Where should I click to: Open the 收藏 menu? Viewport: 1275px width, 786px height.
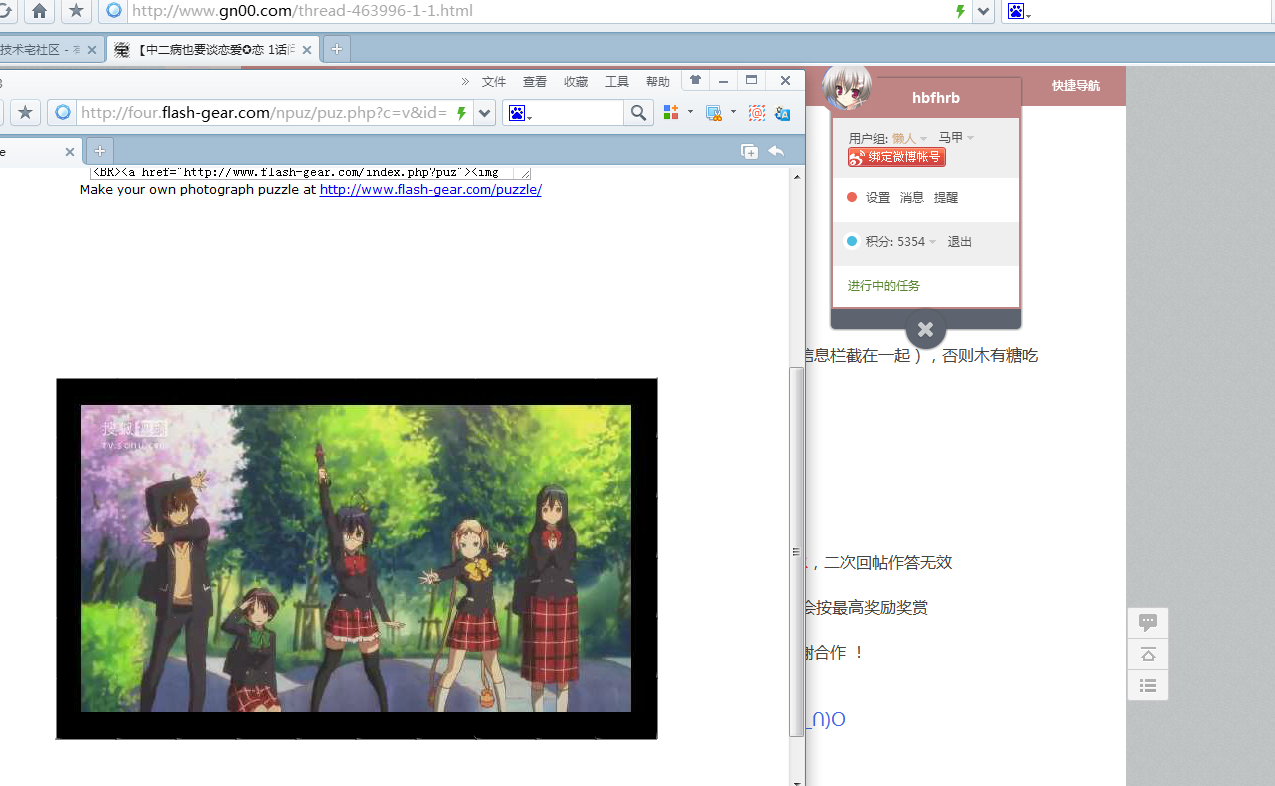pyautogui.click(x=576, y=82)
